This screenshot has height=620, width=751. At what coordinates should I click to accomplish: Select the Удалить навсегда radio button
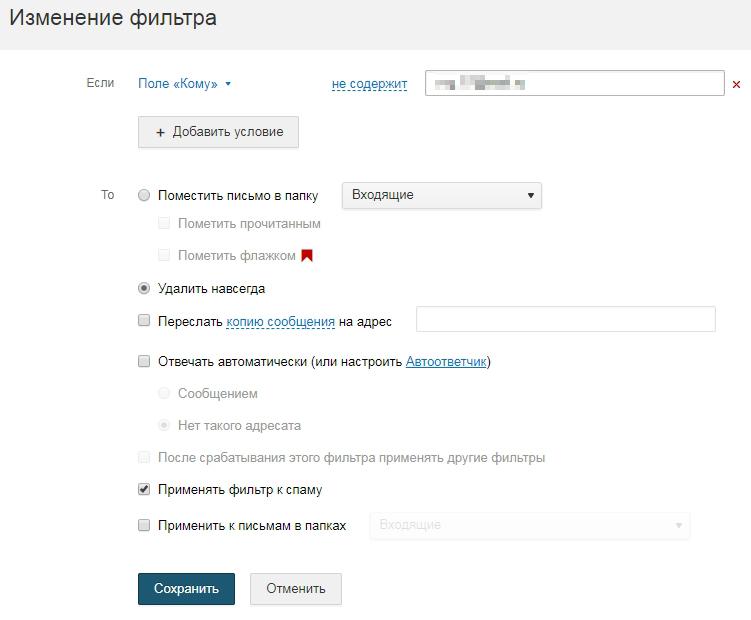pos(144,288)
